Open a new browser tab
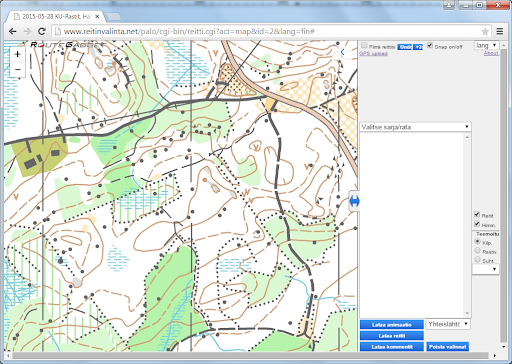 click(113, 16)
